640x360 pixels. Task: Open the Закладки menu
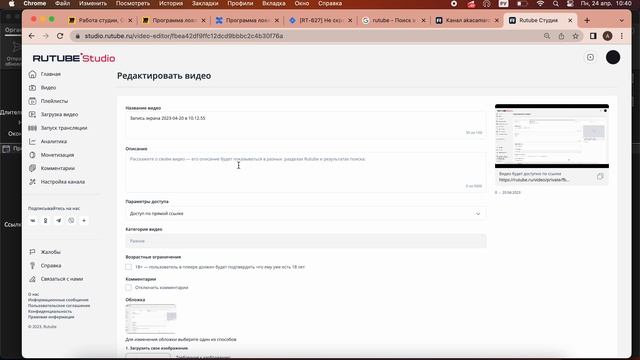coord(205,4)
